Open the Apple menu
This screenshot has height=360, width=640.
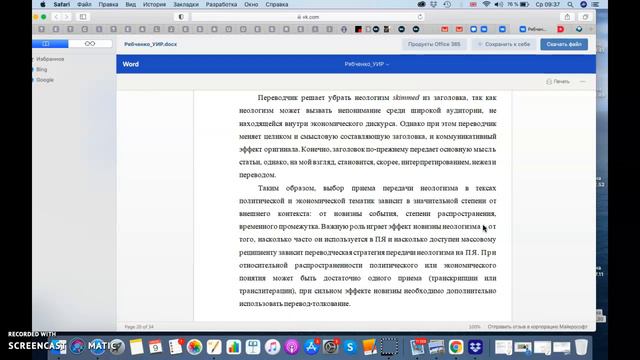click(43, 4)
